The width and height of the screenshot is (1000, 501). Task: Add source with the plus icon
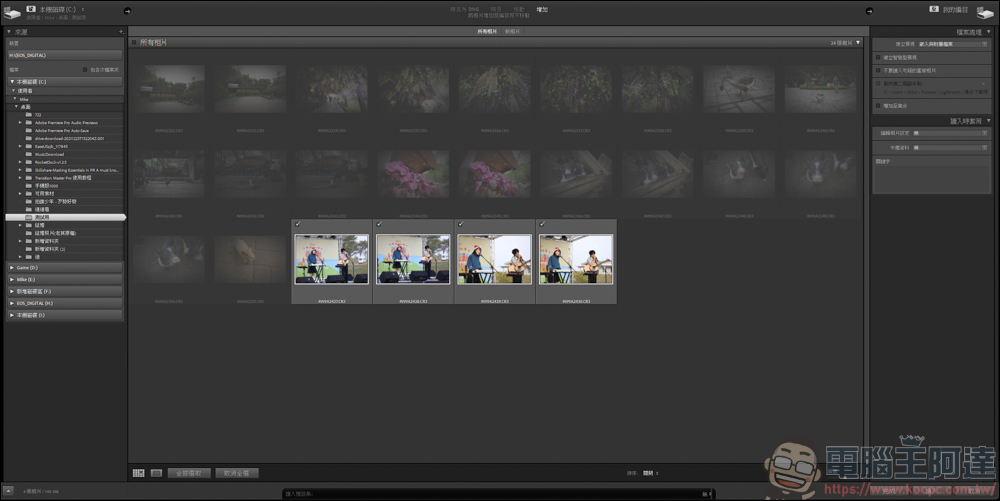point(121,32)
